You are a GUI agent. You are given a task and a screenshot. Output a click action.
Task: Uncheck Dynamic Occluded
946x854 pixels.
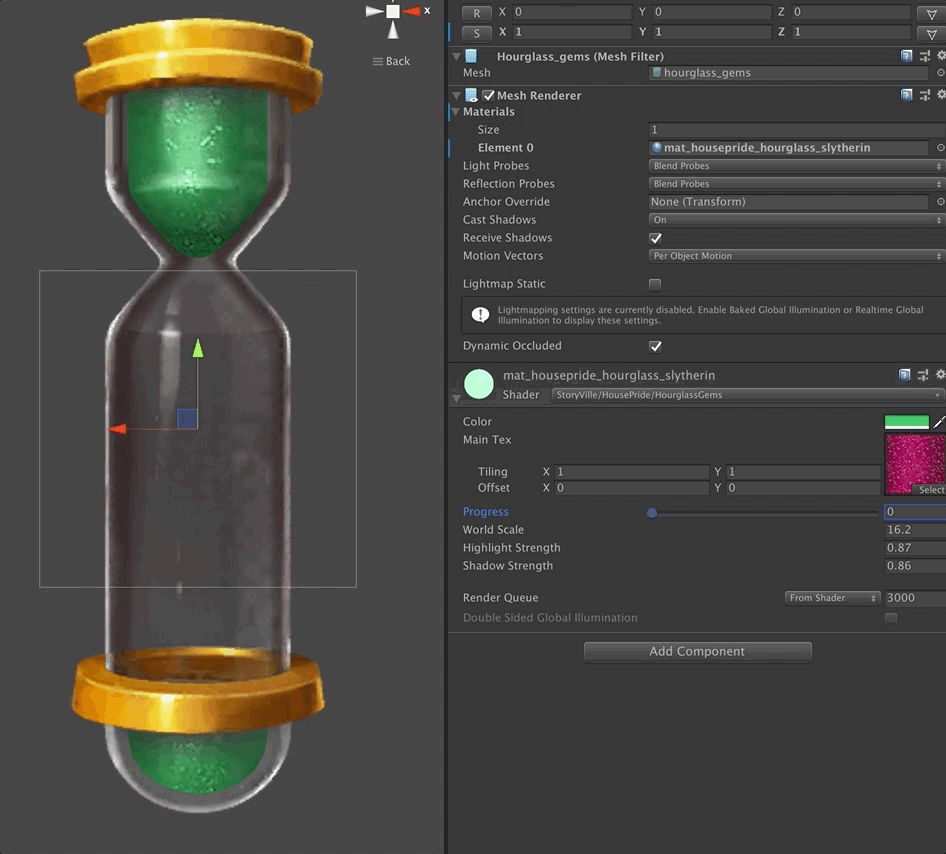[x=655, y=346]
